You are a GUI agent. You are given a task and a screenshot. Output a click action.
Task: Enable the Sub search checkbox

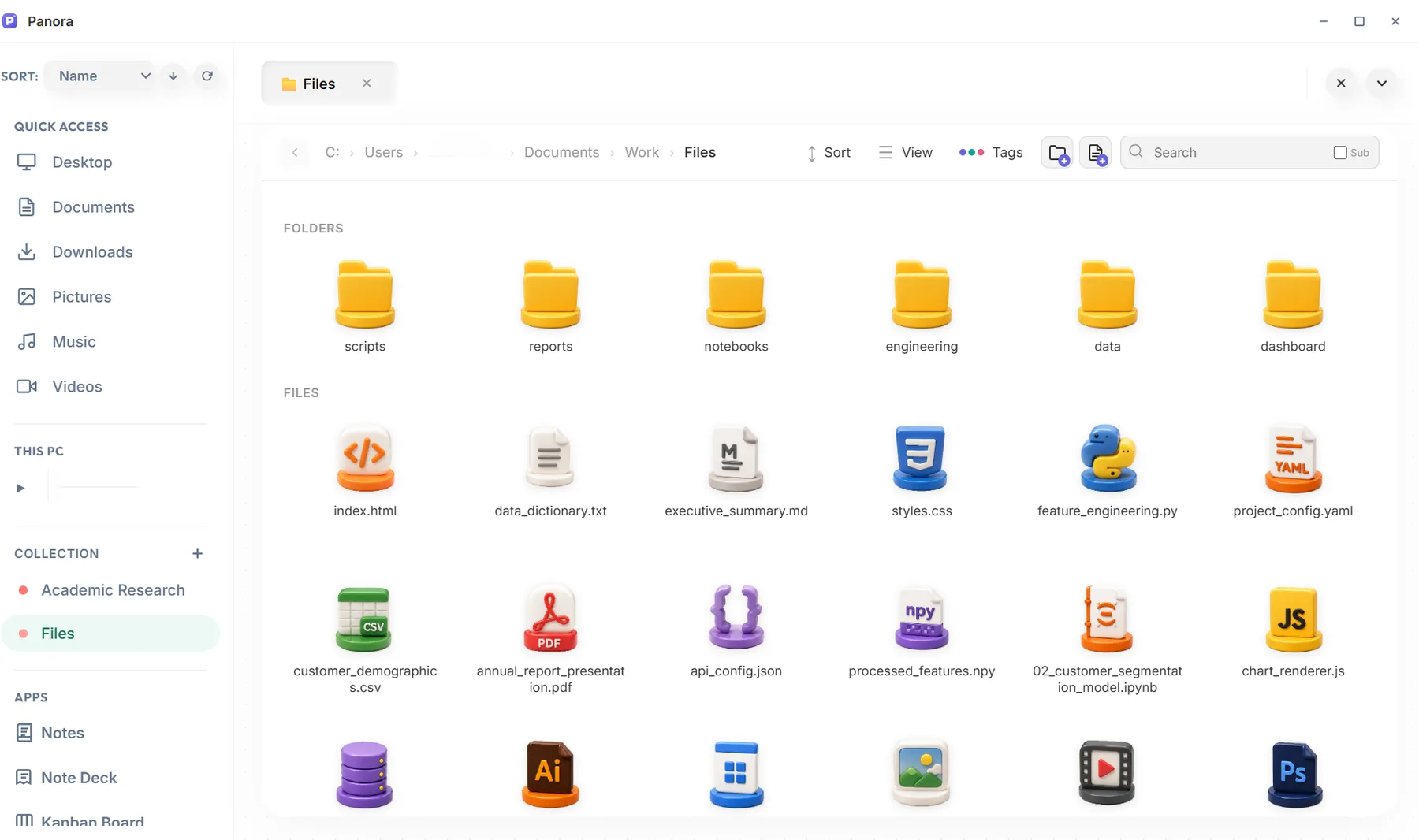(1340, 152)
